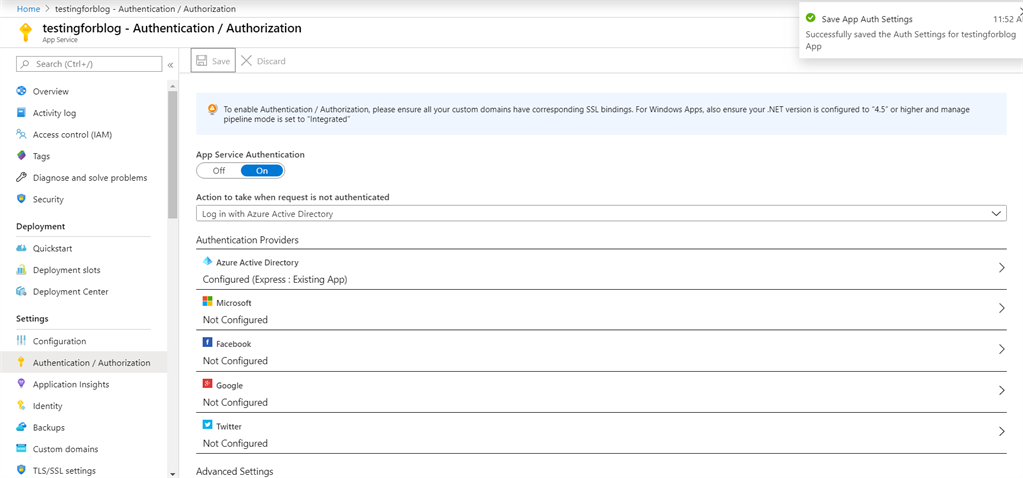Image resolution: width=1023 pixels, height=478 pixels.
Task: Open the Custom domains menu item
Action: pyautogui.click(x=65, y=449)
